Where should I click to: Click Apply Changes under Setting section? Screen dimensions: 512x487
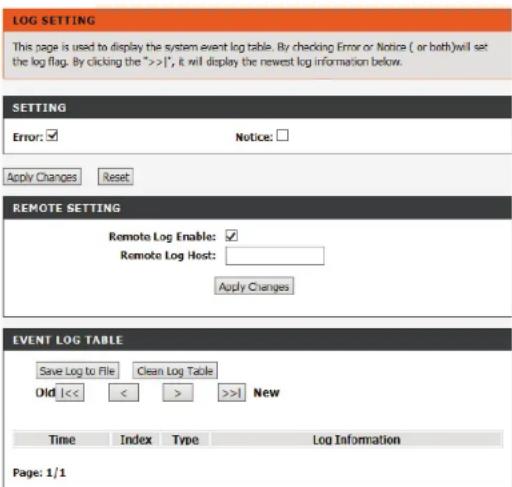pos(42,177)
